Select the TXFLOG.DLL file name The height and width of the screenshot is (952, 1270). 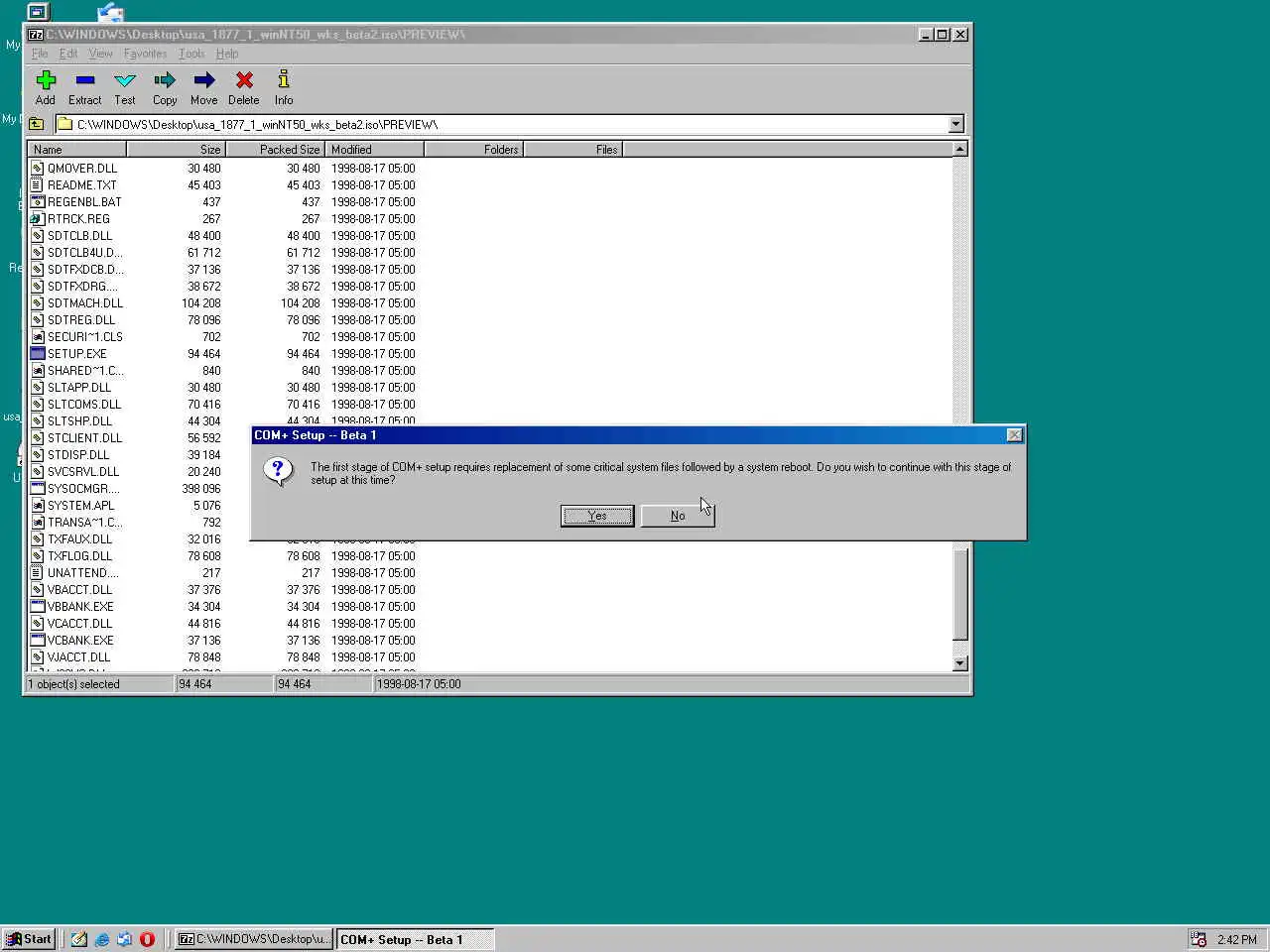click(x=80, y=556)
